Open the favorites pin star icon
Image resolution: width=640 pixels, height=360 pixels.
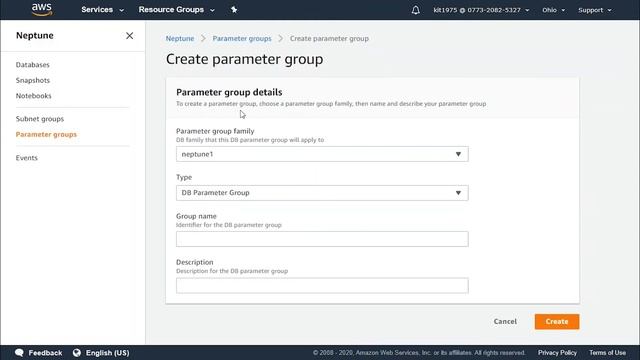click(234, 9)
